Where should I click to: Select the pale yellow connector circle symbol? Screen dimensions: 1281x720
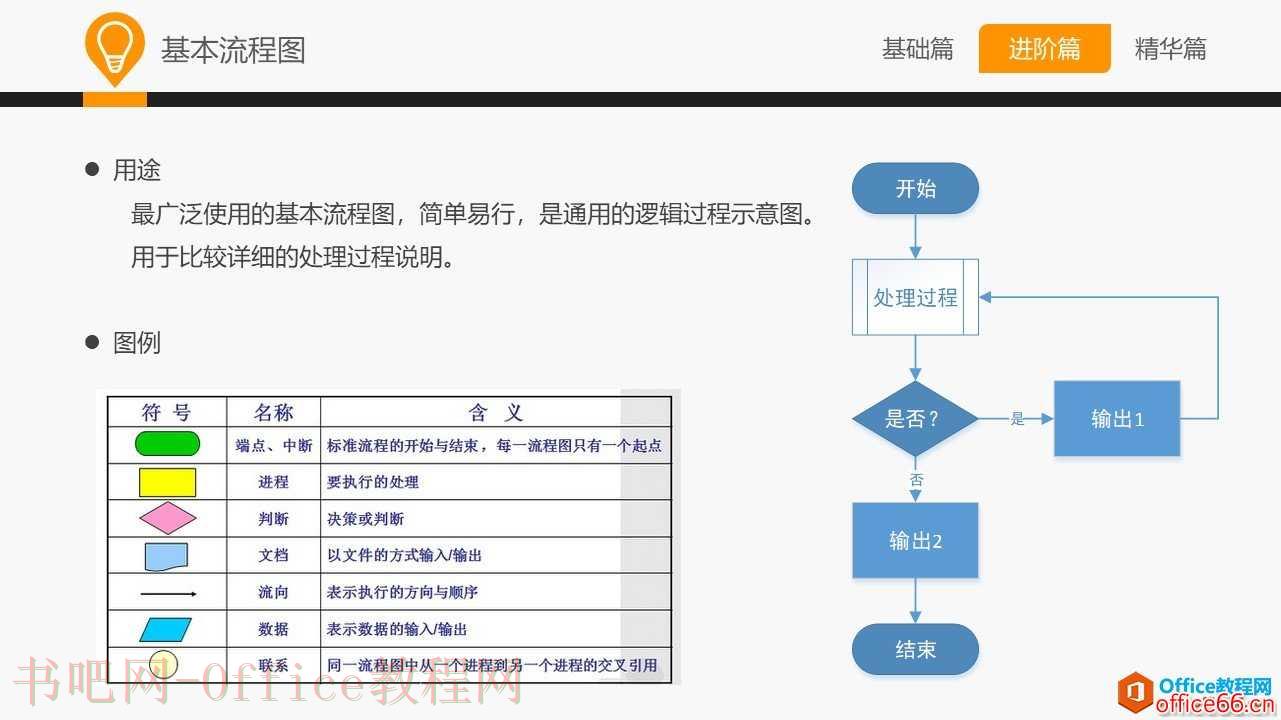163,664
